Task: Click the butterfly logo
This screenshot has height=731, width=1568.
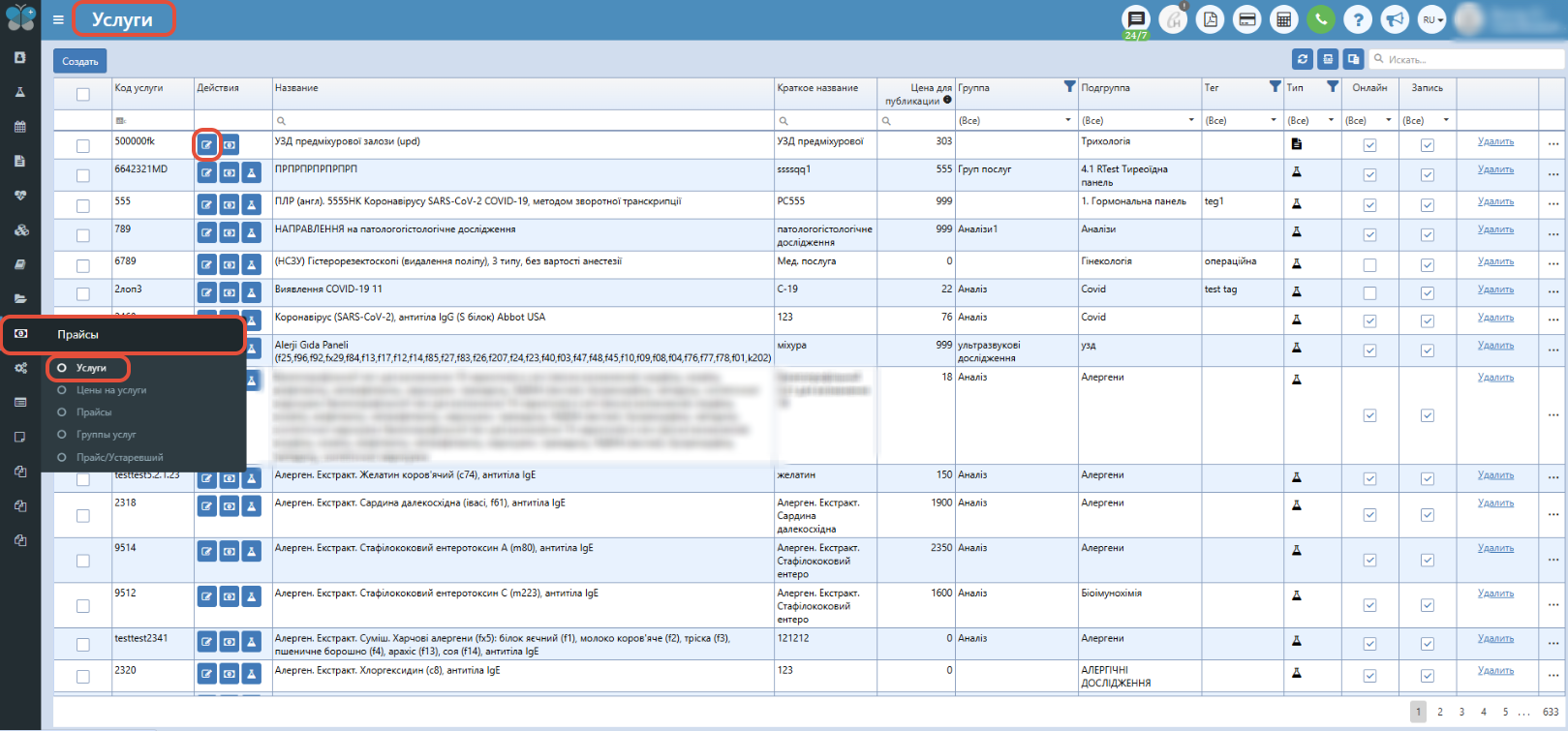Action: coord(20,16)
